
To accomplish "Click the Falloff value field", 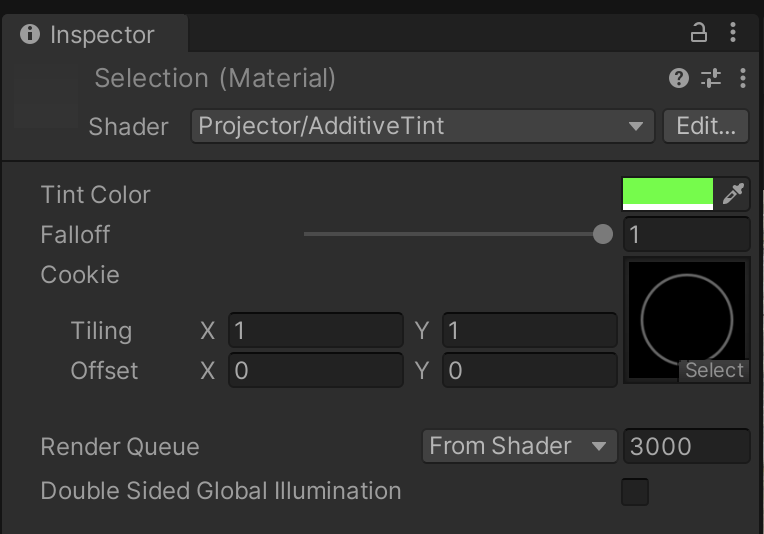I will (686, 235).
